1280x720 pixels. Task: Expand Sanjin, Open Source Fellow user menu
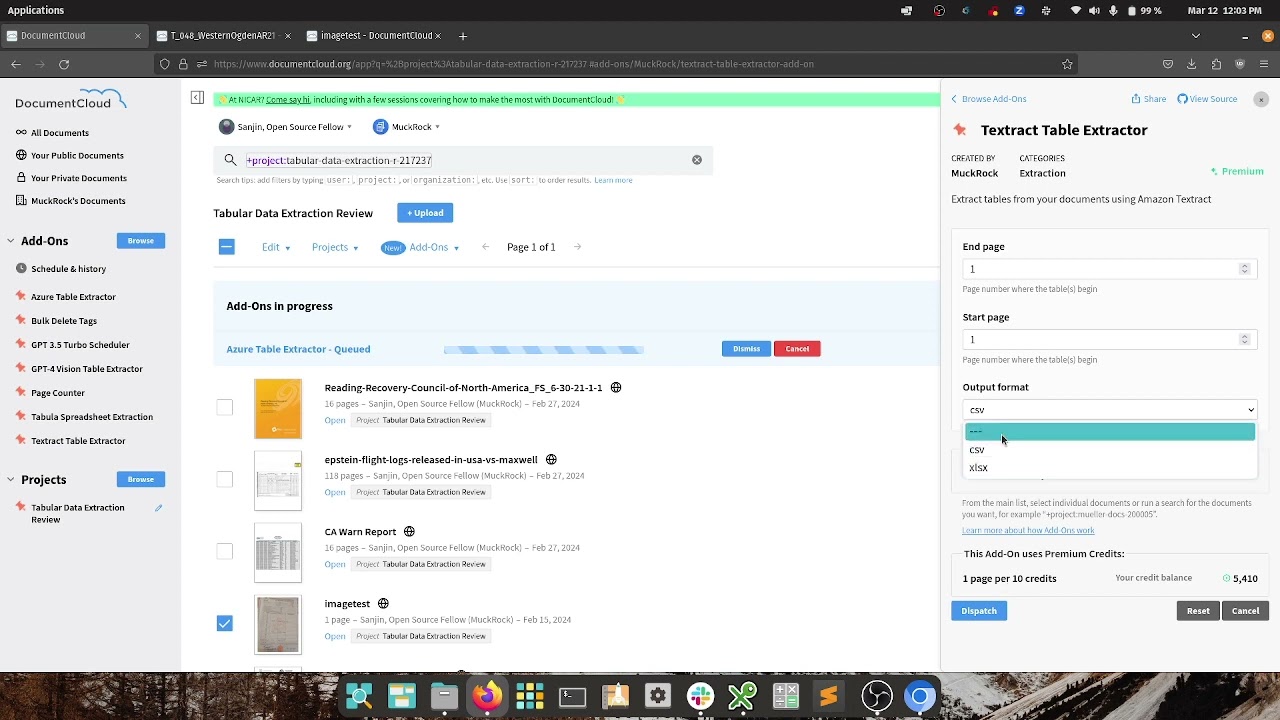(x=286, y=127)
